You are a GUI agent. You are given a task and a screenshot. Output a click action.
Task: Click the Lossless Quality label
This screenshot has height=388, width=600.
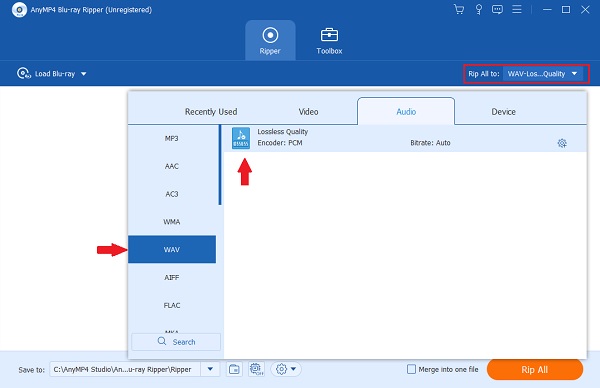[x=282, y=132]
